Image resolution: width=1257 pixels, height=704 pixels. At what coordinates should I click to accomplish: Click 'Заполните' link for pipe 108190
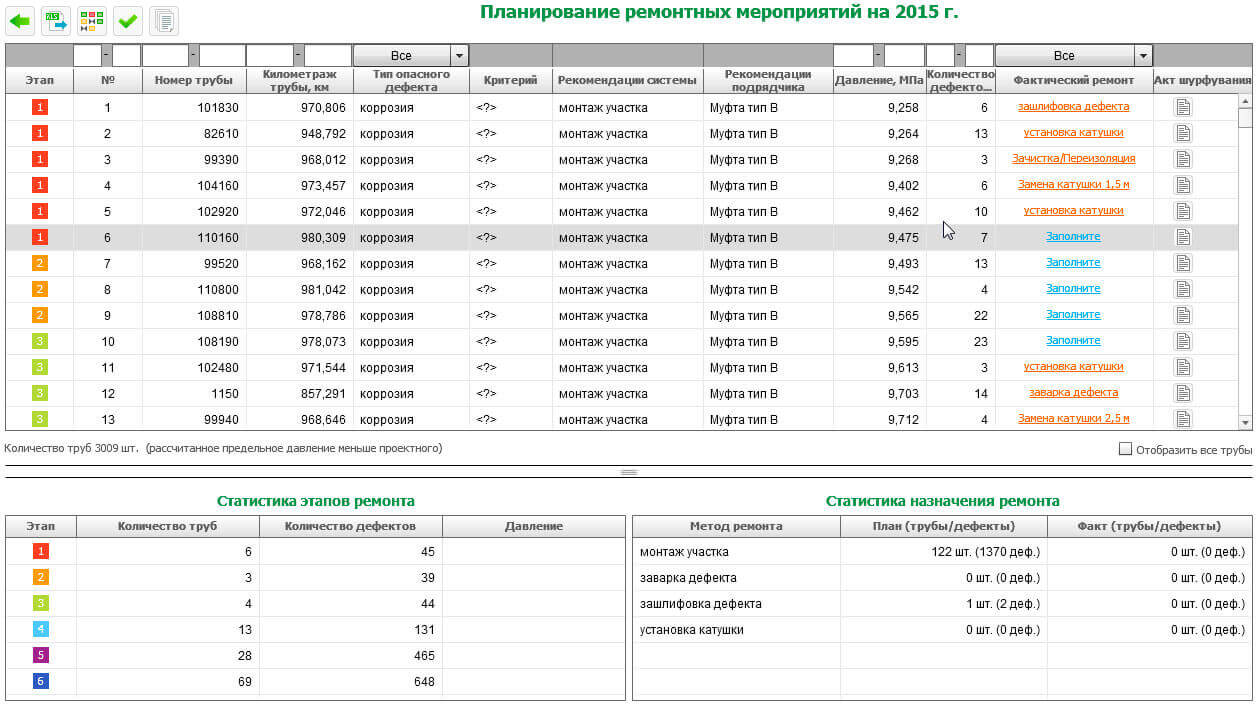(1073, 340)
